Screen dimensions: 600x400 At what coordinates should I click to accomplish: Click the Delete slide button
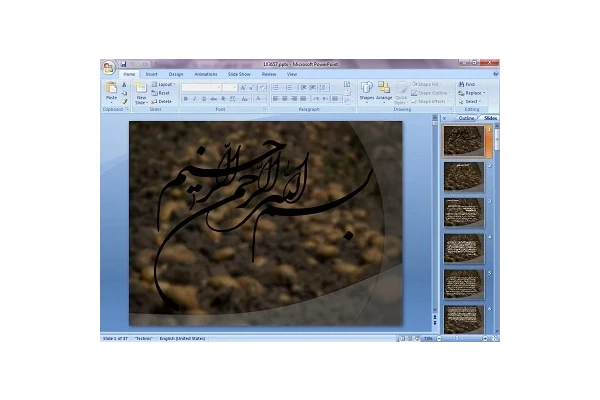tap(165, 101)
